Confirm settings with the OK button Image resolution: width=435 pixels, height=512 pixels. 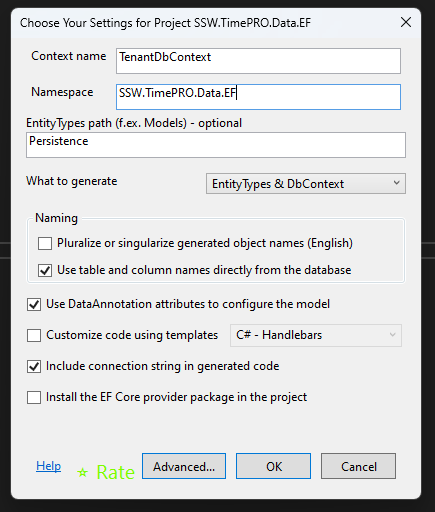point(274,466)
